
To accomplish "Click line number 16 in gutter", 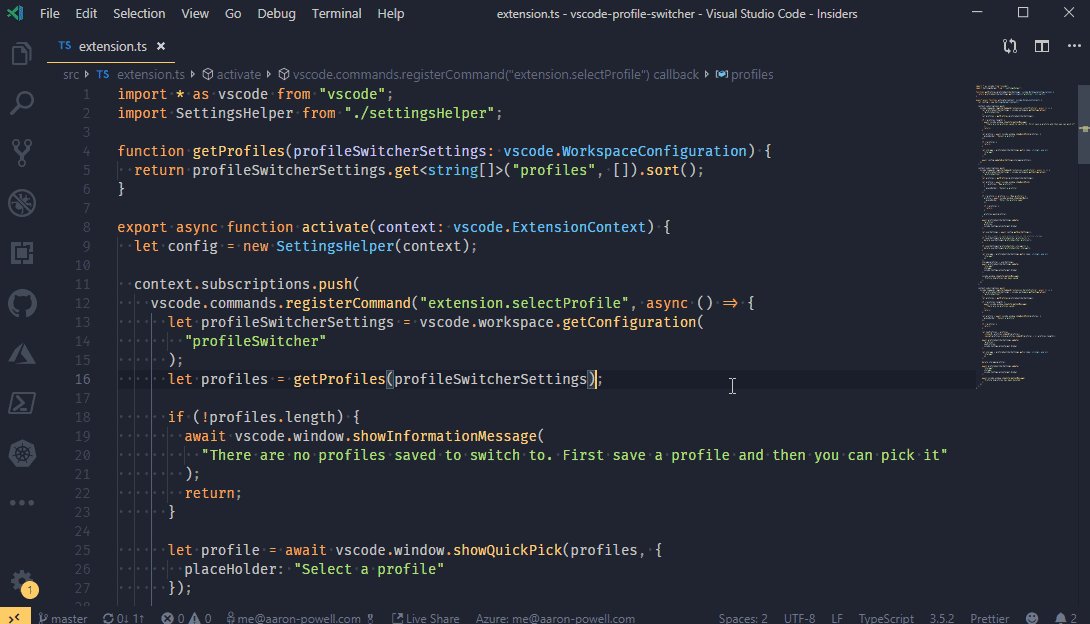I will pyautogui.click(x=82, y=379).
